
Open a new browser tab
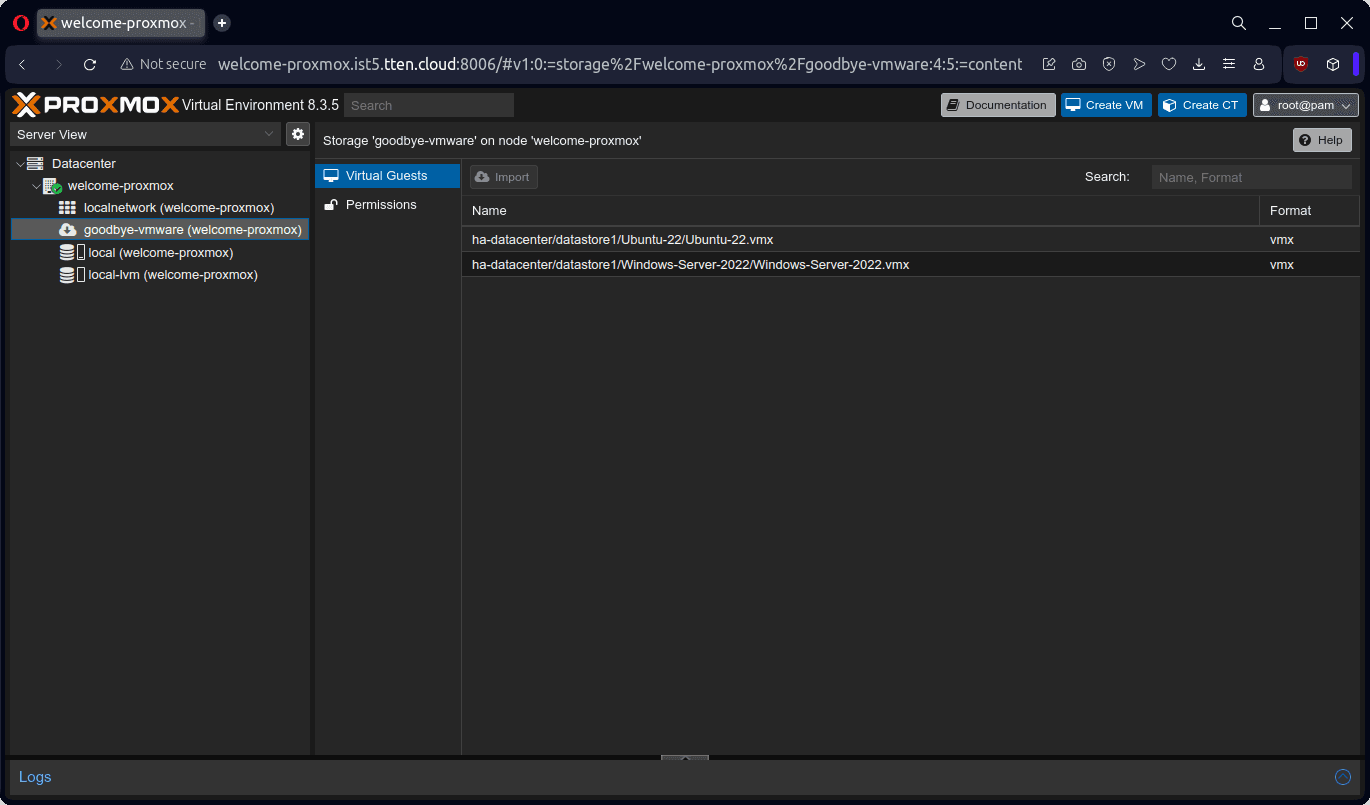point(222,22)
